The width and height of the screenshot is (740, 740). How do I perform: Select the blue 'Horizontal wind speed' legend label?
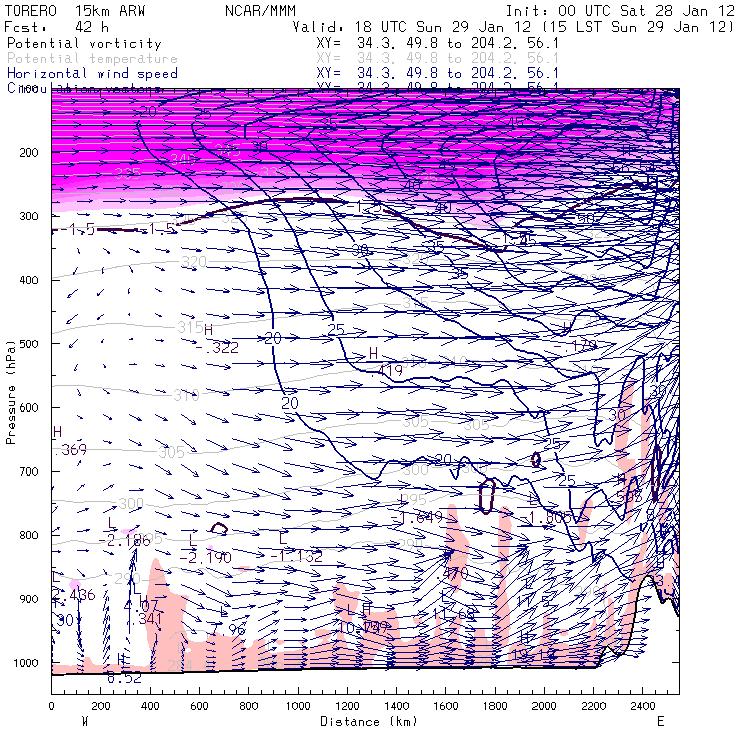pyautogui.click(x=92, y=74)
